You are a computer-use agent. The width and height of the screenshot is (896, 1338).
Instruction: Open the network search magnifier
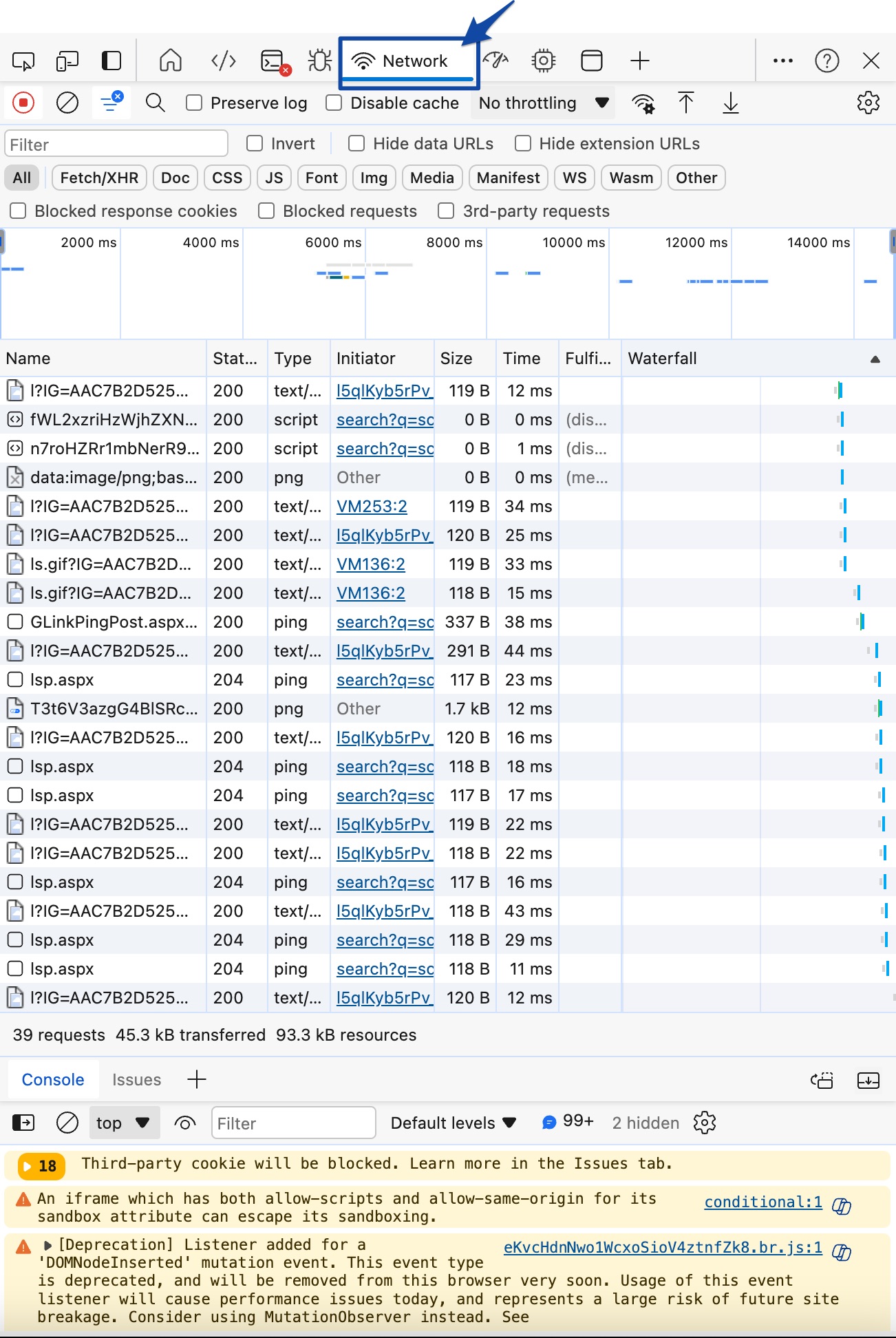[x=156, y=103]
